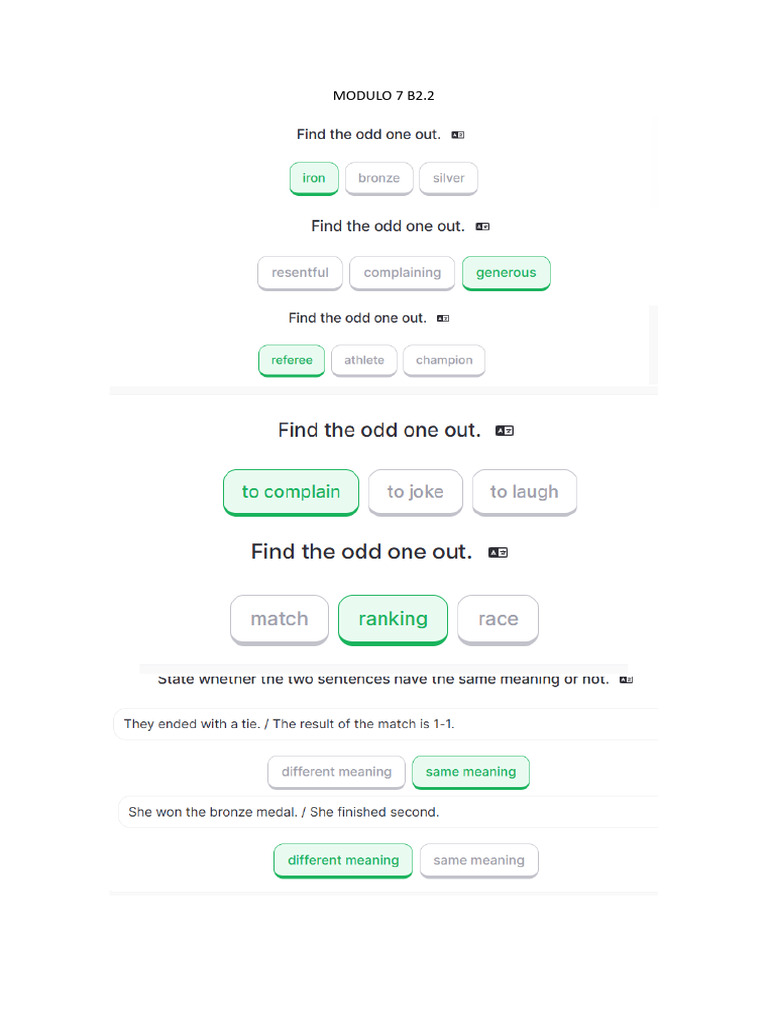Select 'different meaning' for tie sentence

tap(336, 772)
